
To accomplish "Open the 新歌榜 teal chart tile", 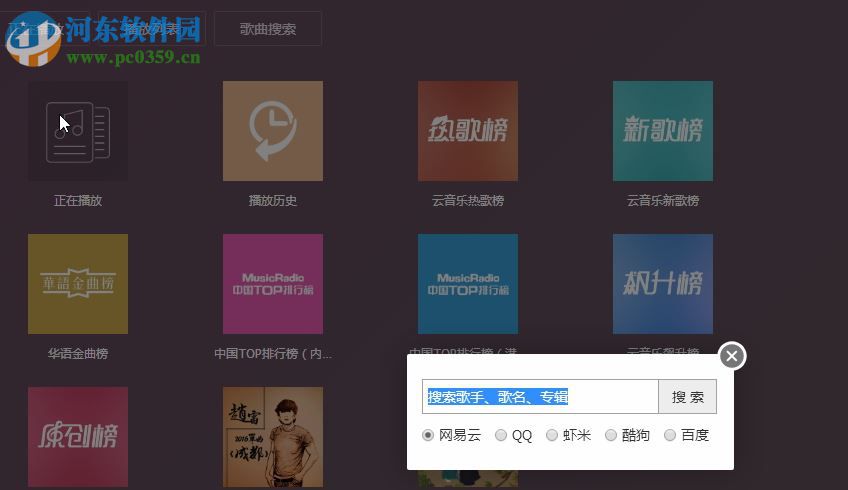I will click(662, 131).
